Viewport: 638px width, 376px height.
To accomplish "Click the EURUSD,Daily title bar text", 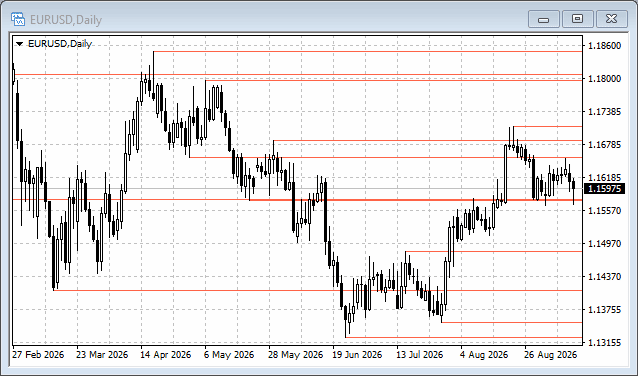I will click(x=66, y=20).
